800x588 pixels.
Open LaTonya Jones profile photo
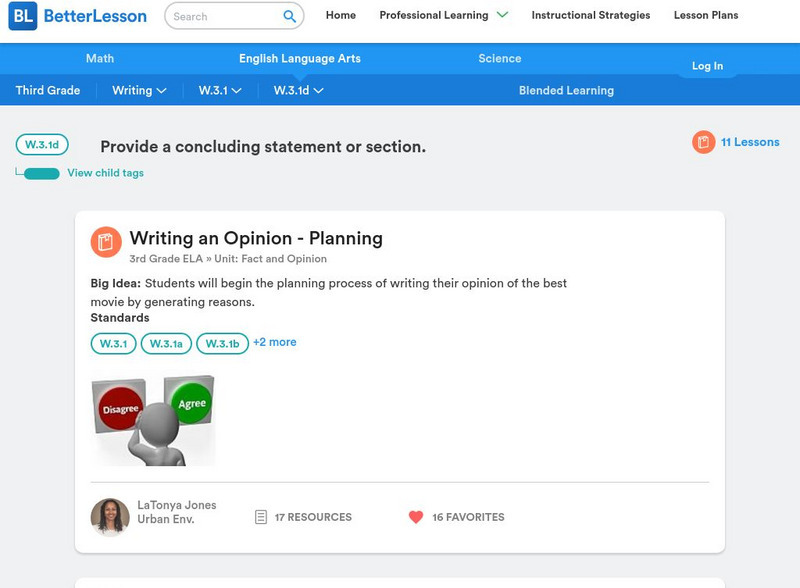110,517
